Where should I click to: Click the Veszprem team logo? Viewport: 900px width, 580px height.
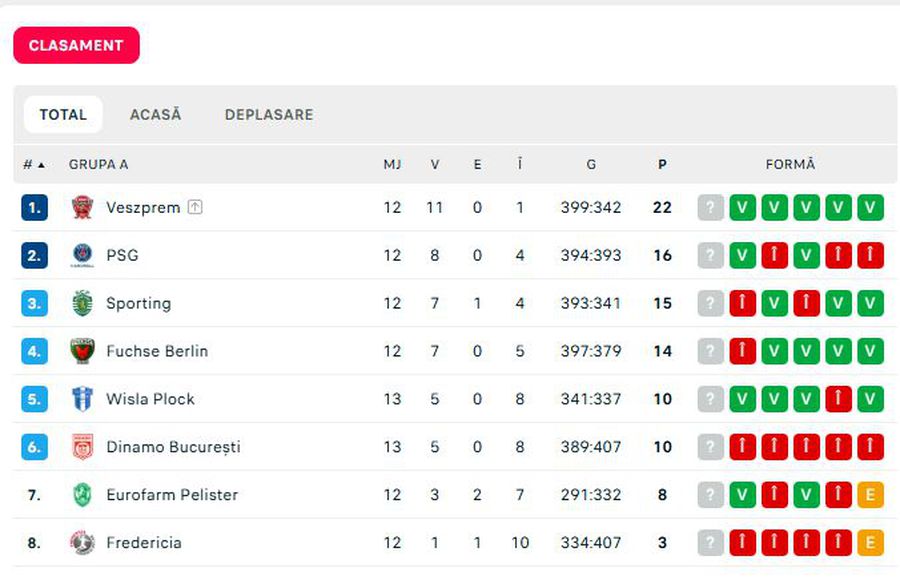pos(82,208)
